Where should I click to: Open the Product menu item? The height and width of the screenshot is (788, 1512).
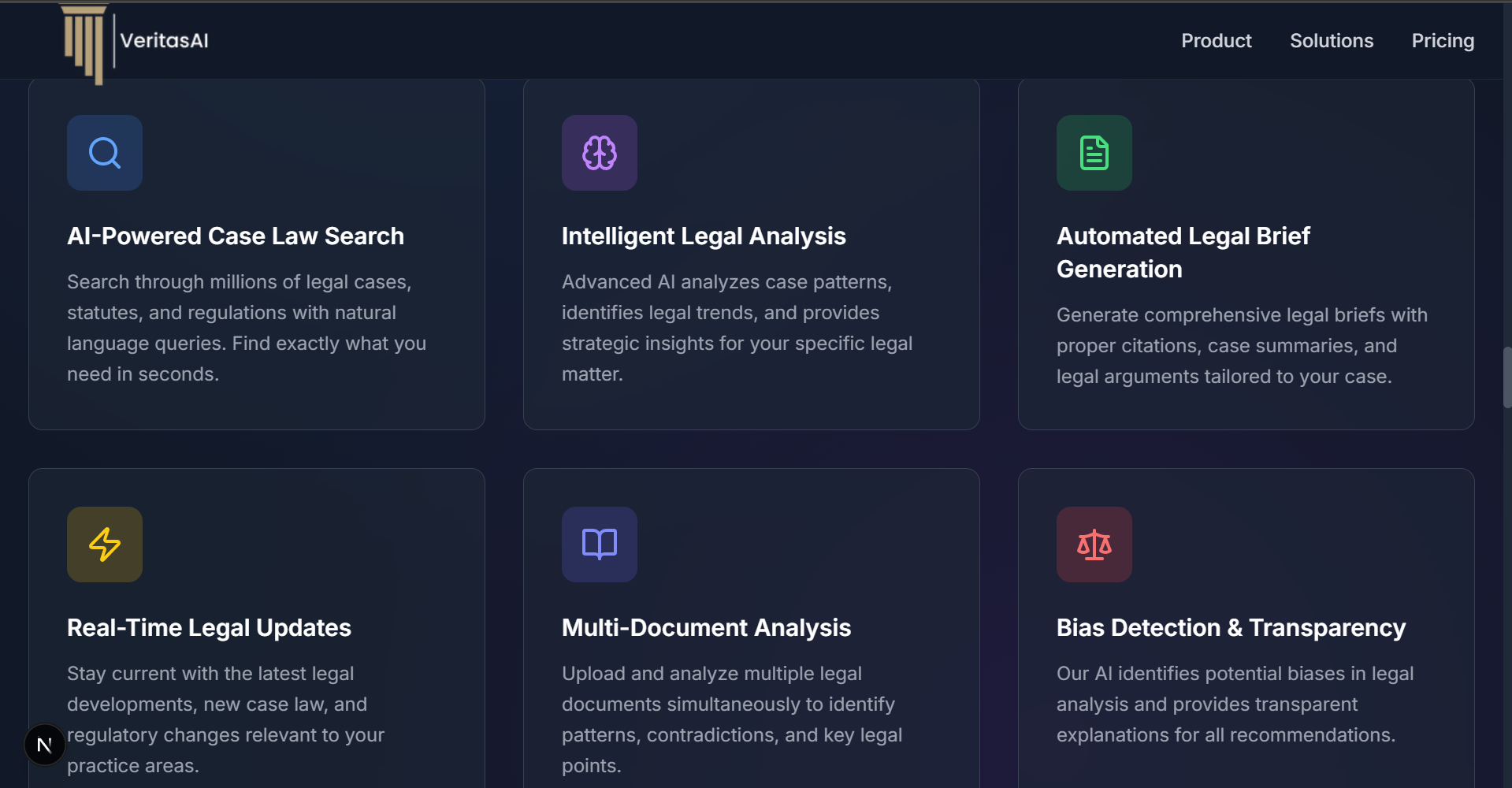(x=1216, y=41)
